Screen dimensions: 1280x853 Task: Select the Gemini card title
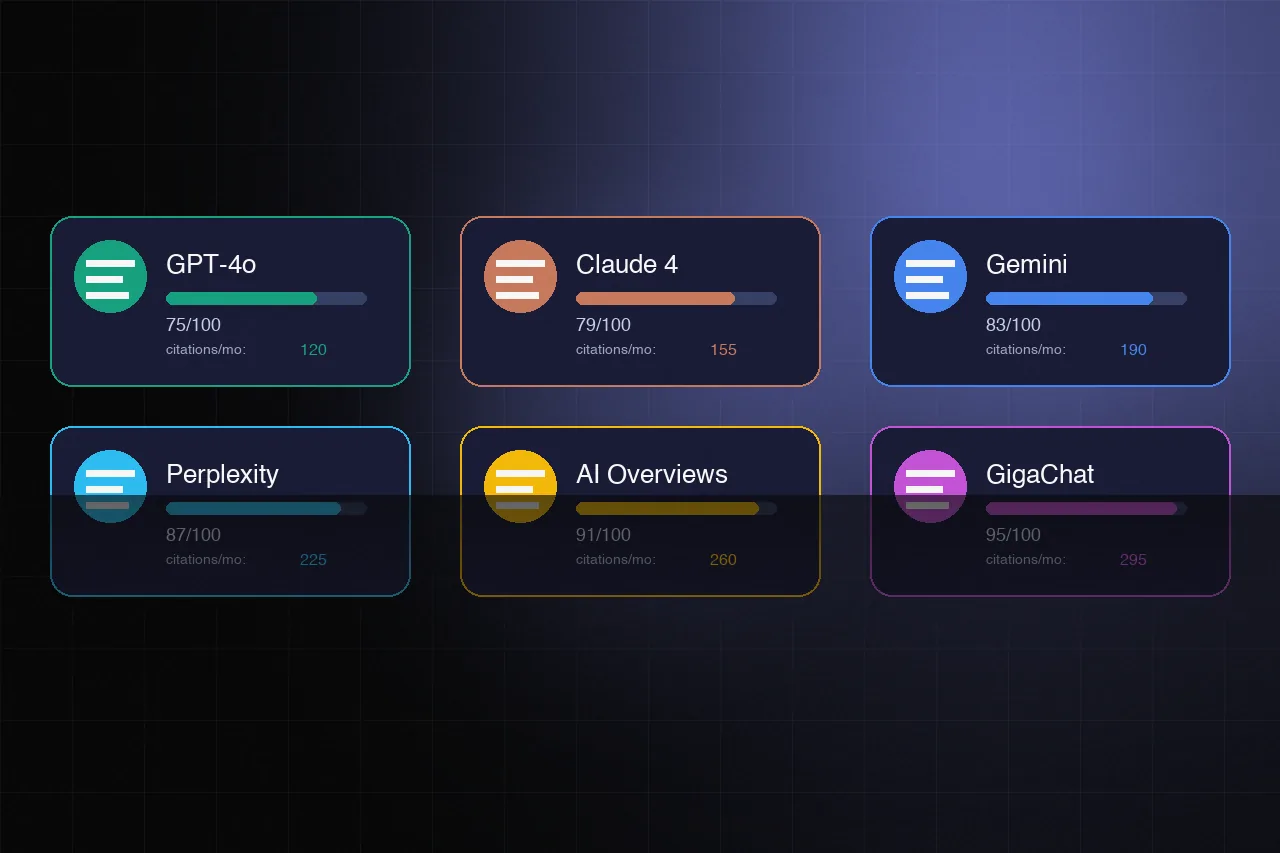coord(1027,264)
